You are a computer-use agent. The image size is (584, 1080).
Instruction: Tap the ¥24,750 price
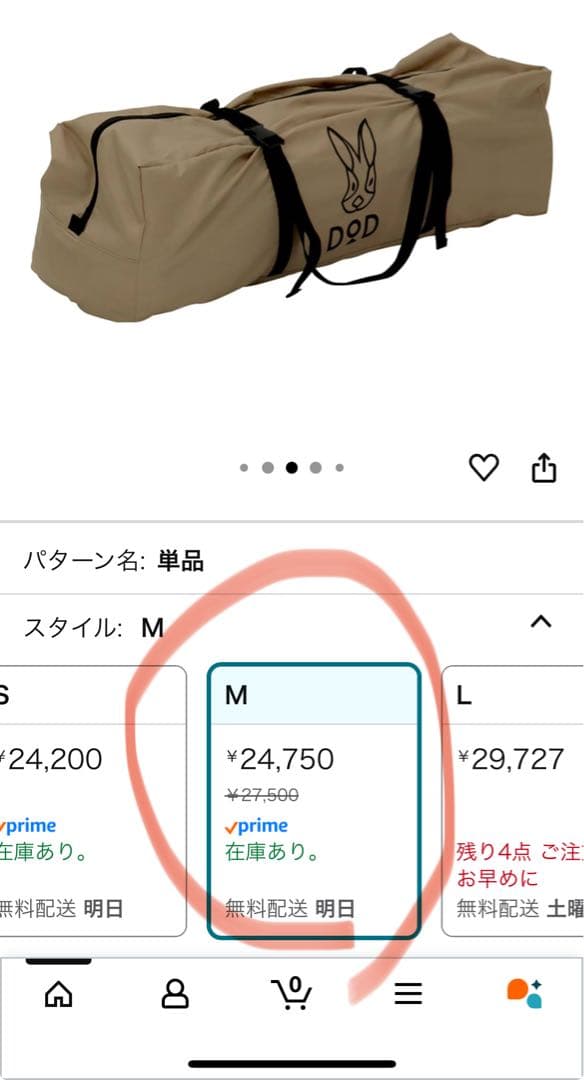pos(280,759)
